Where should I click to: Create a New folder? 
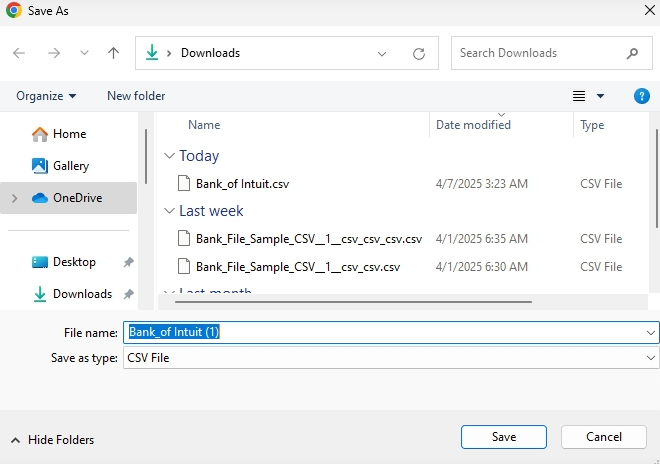136,96
